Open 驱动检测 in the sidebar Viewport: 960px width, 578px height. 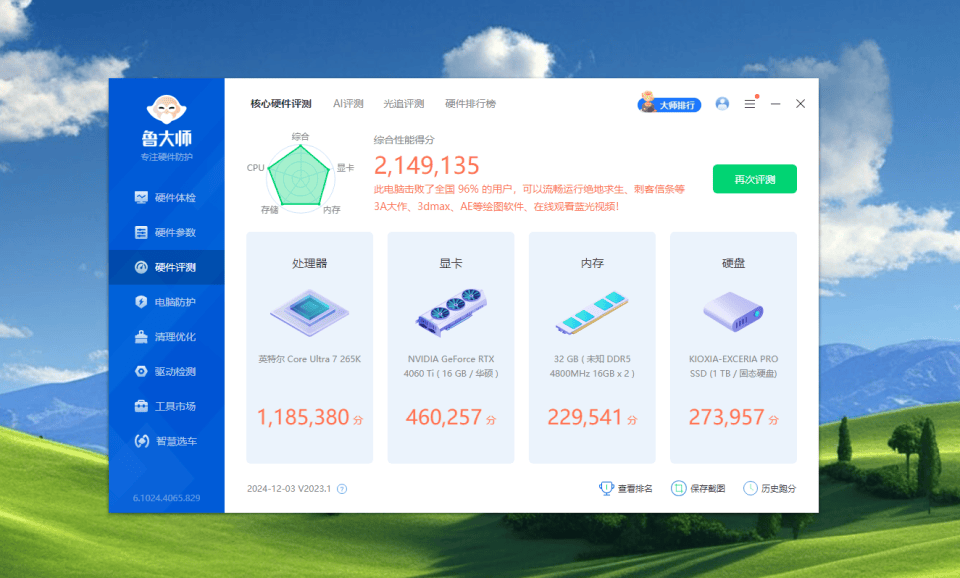[x=166, y=372]
